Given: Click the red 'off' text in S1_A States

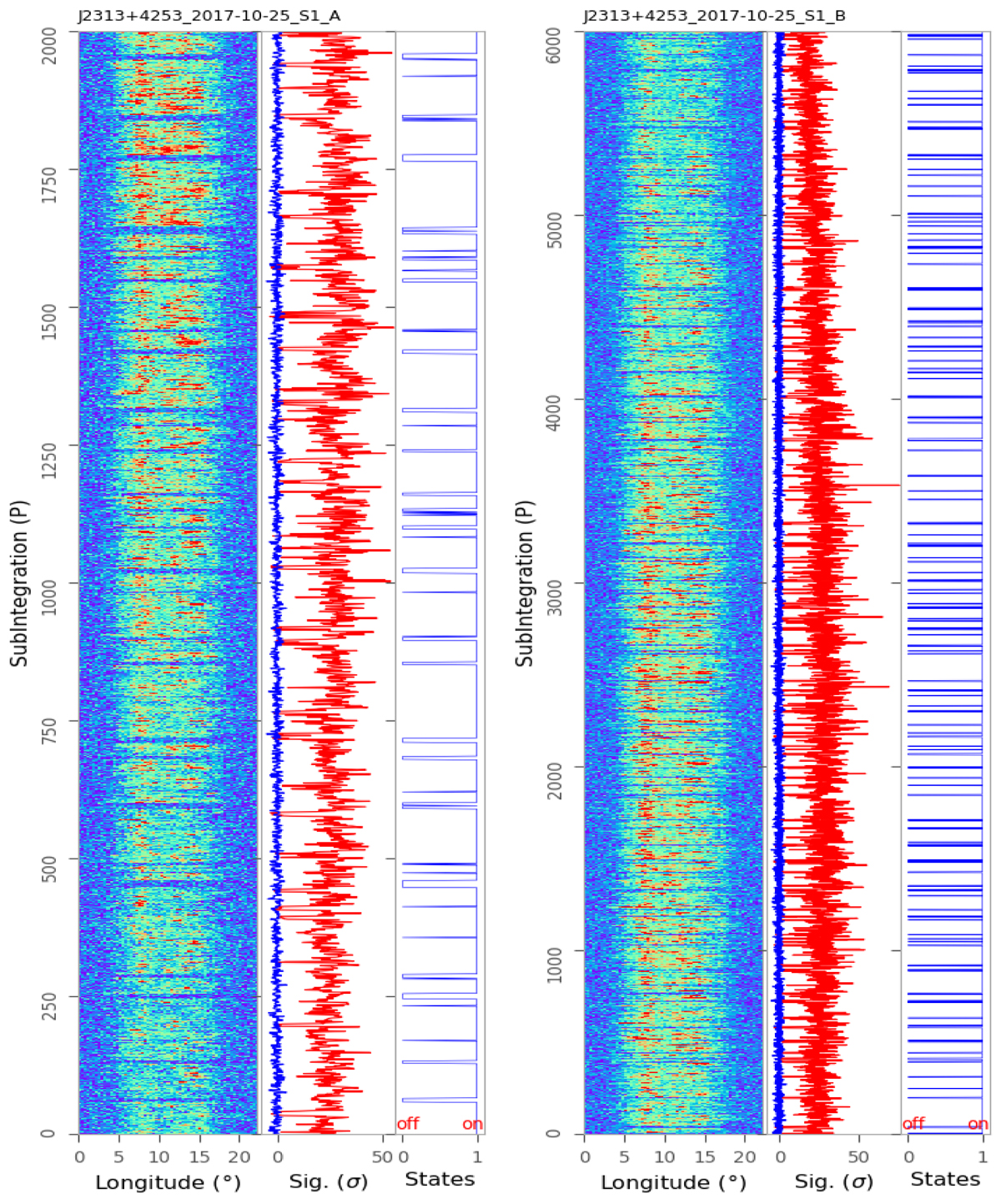Looking at the screenshot, I should point(408,1124).
